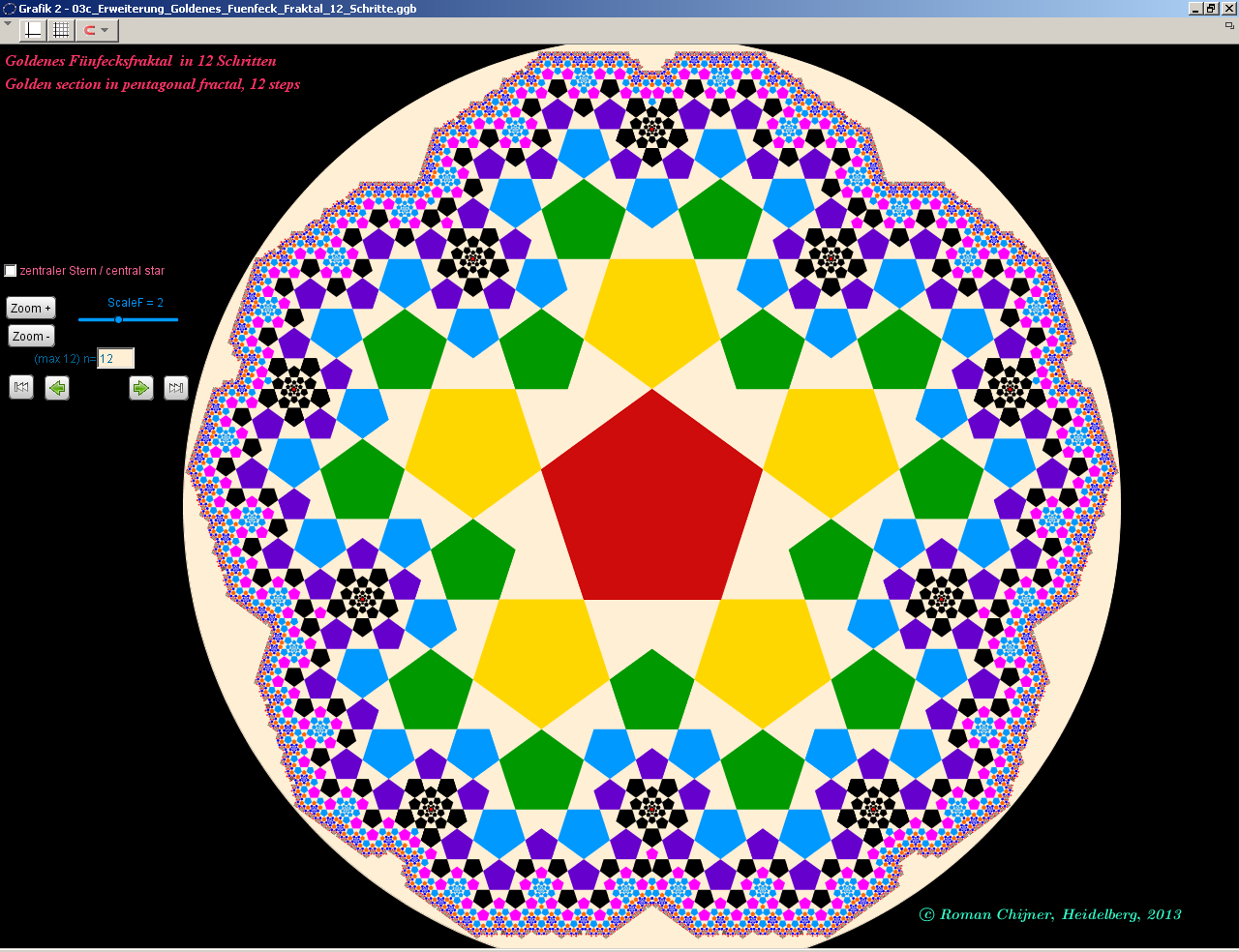This screenshot has height=952, width=1239.
Task: Click the Goldenes Fünfecksfraktal title text
Action: tap(140, 61)
